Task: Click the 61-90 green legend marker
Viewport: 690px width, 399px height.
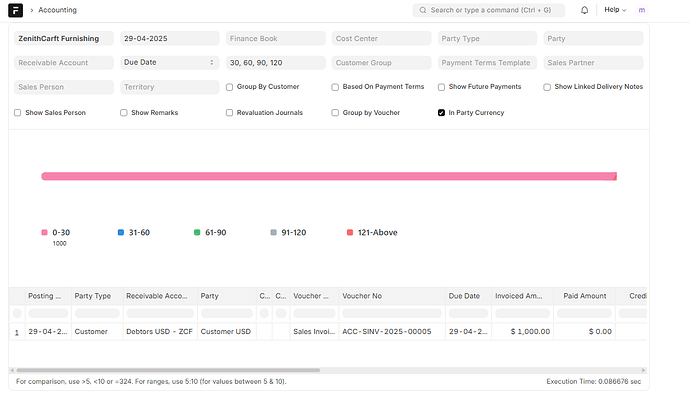Action: point(197,232)
